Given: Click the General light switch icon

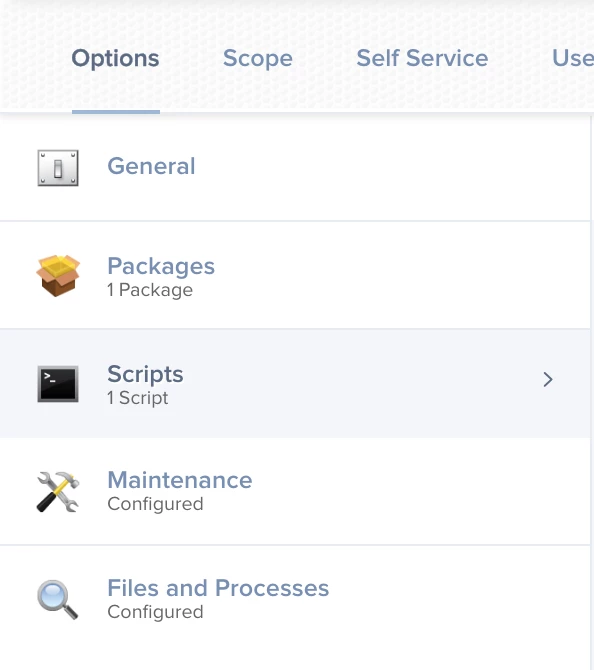Looking at the screenshot, I should (x=58, y=168).
